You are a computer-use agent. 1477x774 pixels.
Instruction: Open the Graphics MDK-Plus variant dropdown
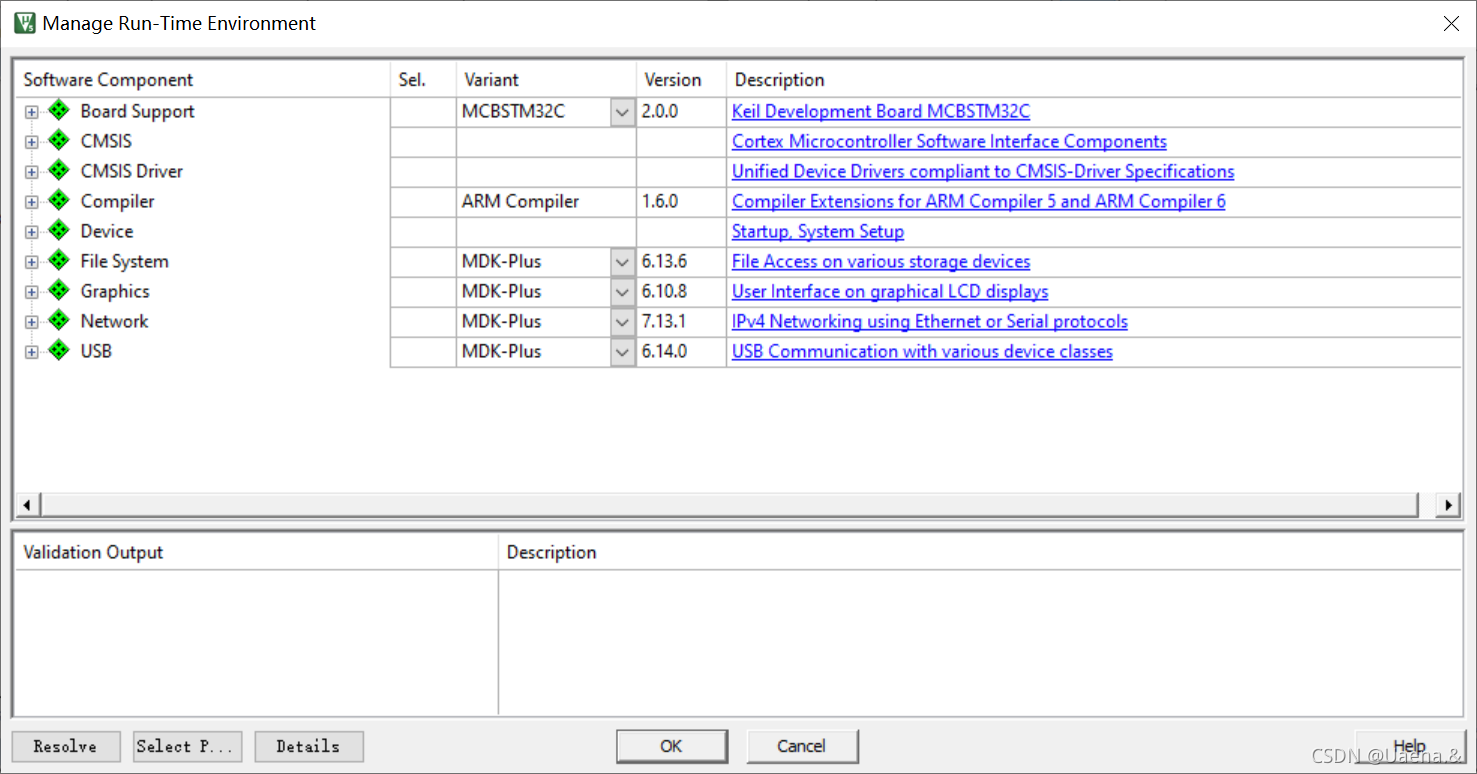[x=622, y=292]
